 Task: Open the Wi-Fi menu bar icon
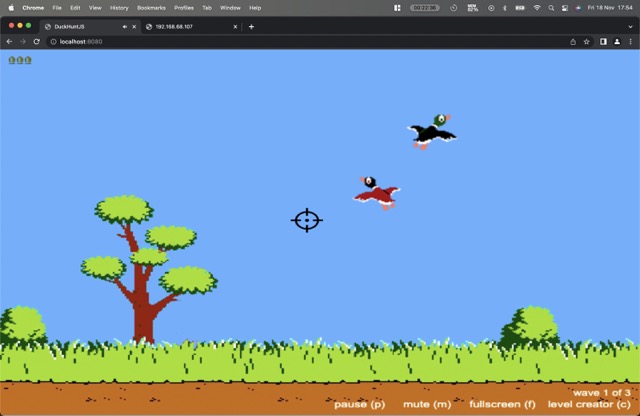coord(537,8)
